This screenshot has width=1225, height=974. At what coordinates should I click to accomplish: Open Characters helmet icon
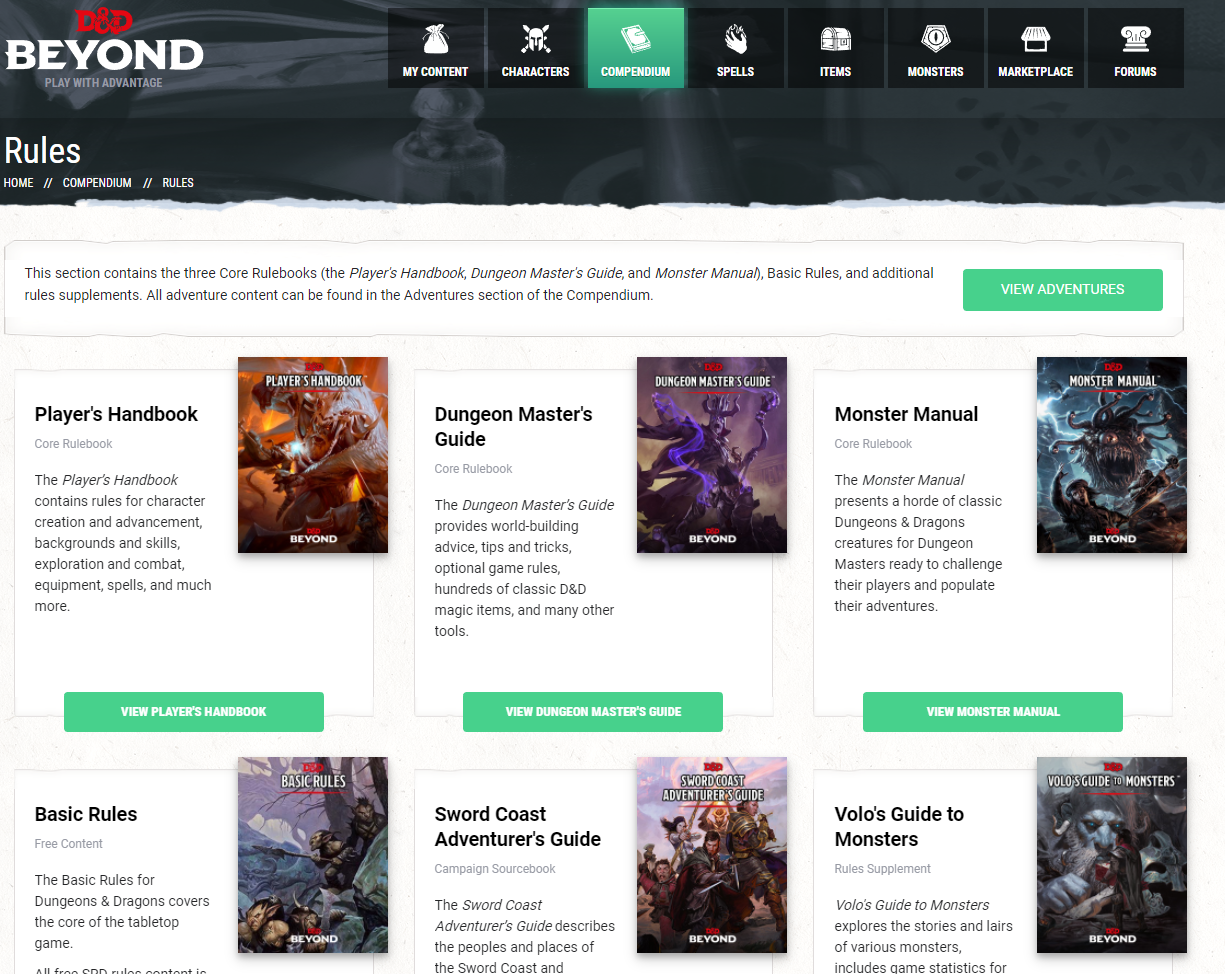tap(535, 40)
